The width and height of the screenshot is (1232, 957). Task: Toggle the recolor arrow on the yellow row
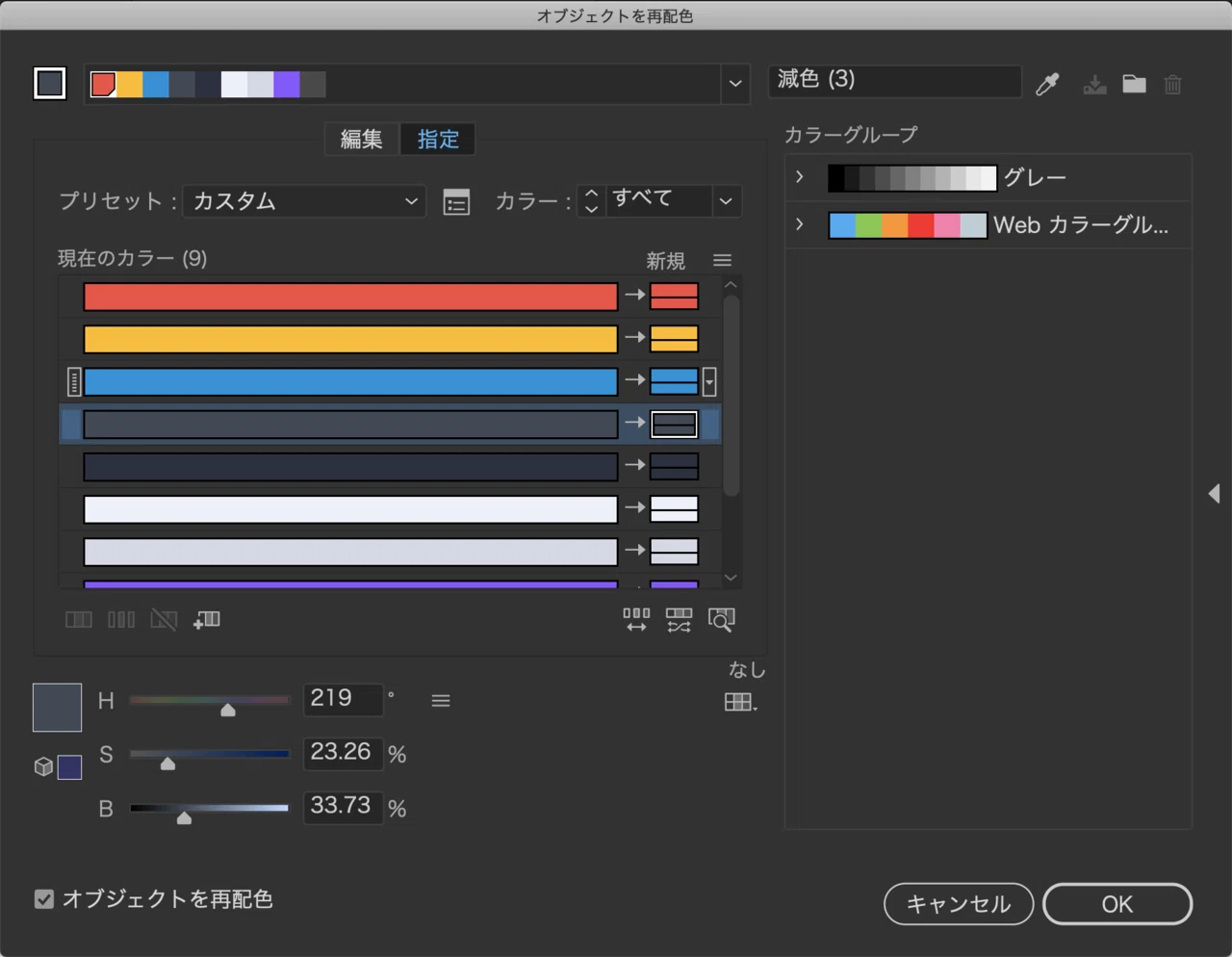(634, 337)
